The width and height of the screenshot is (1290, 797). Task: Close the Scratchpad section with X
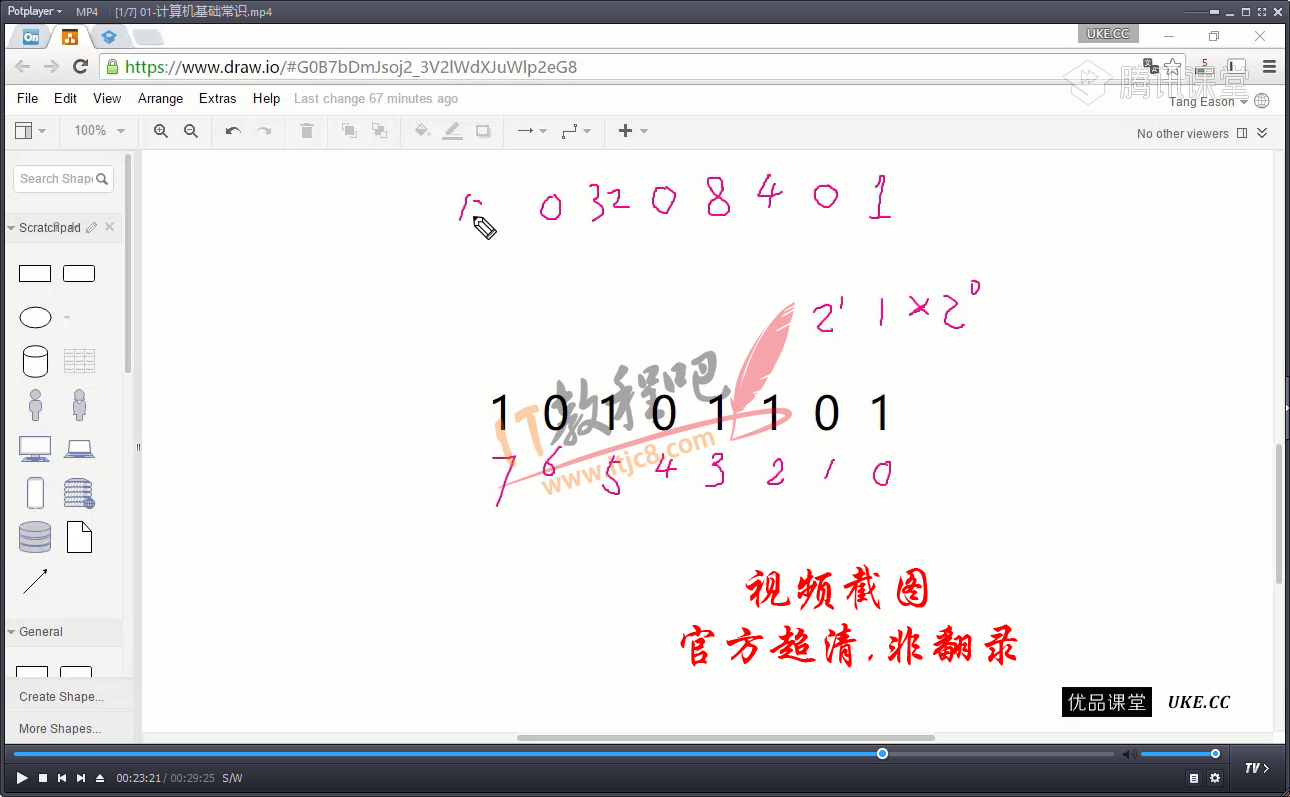[110, 227]
